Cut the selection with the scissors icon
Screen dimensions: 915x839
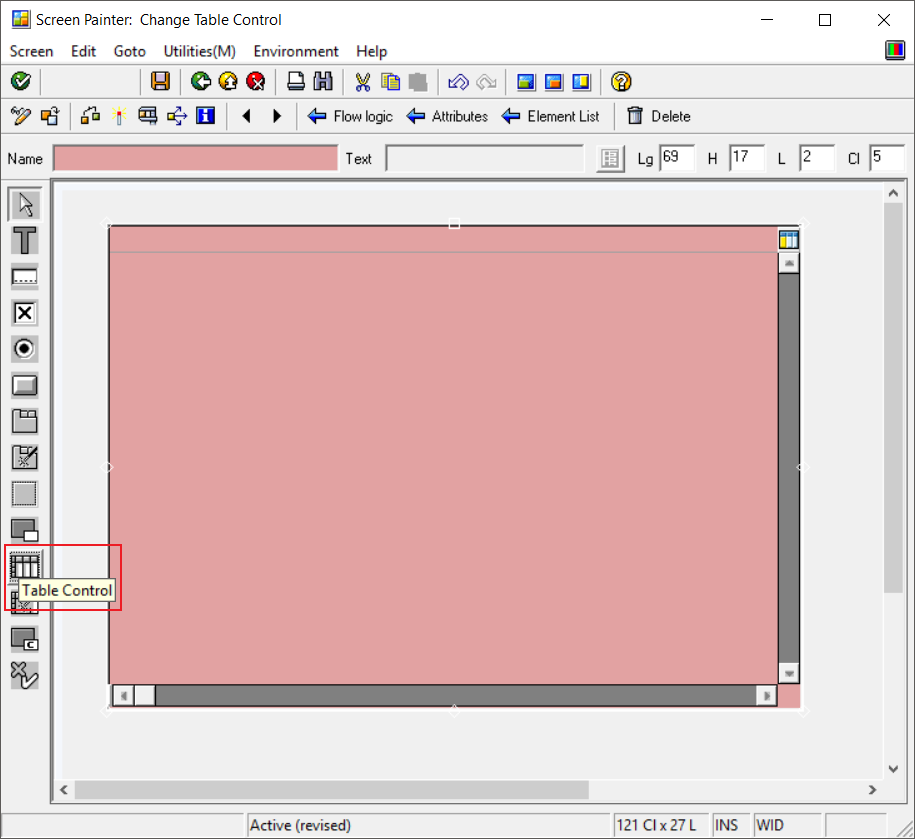[362, 81]
